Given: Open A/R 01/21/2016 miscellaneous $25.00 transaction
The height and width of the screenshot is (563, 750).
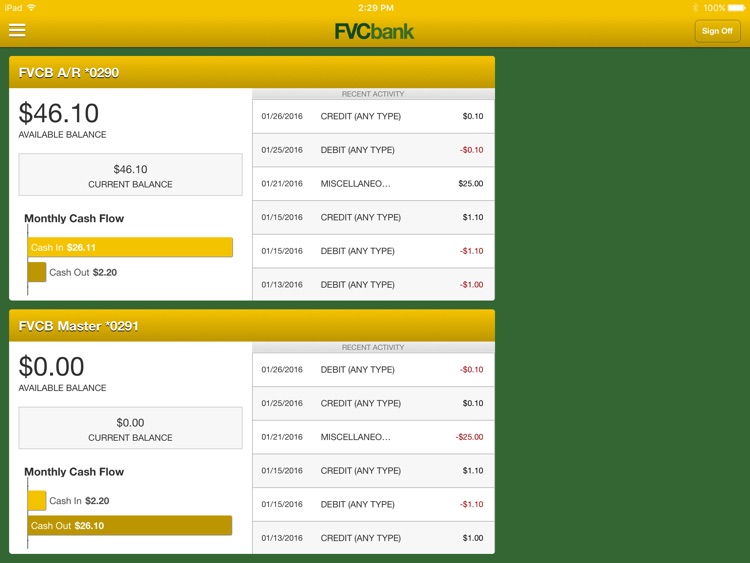Looking at the screenshot, I should 373,184.
